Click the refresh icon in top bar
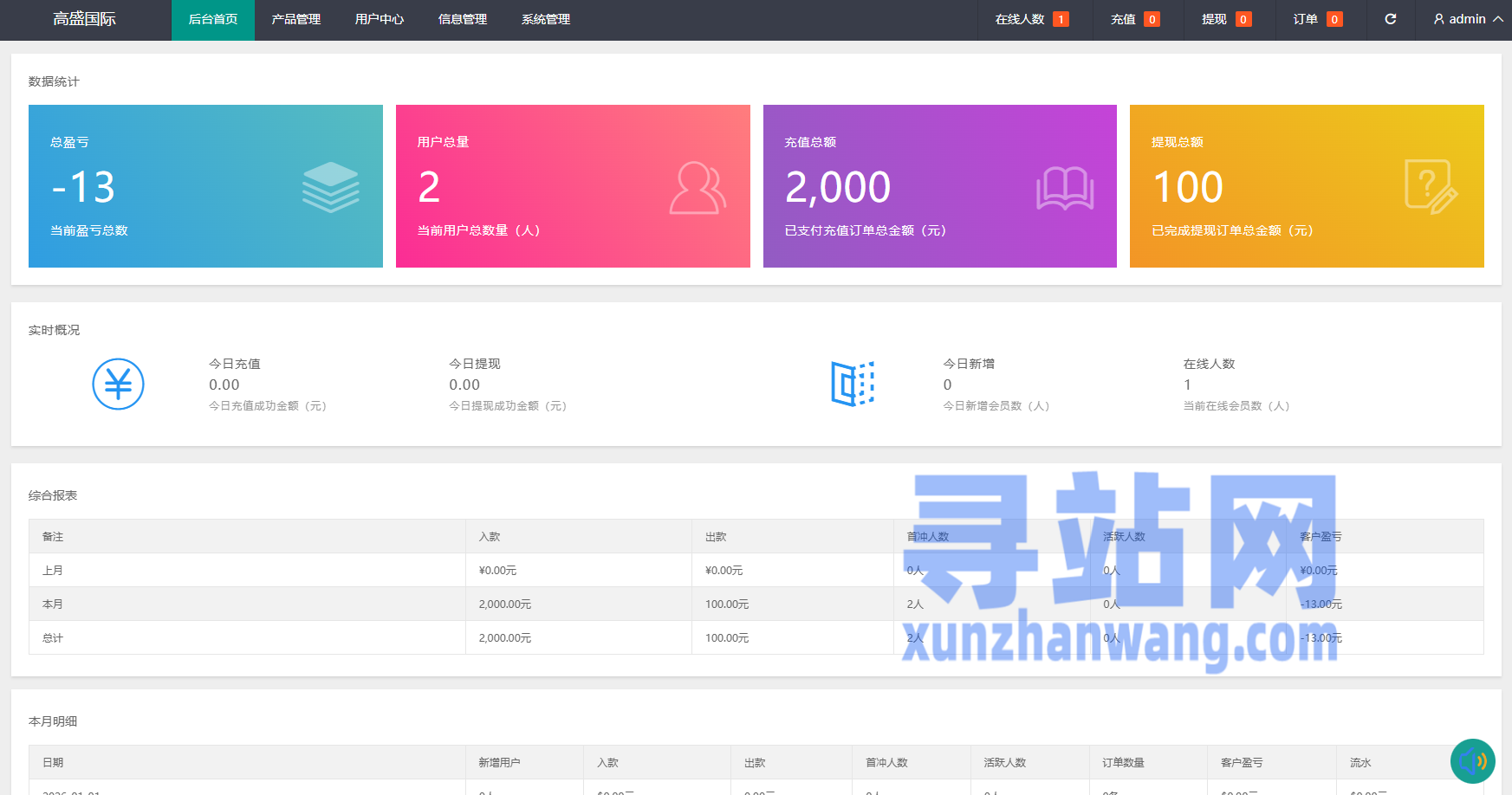The height and width of the screenshot is (795, 1512). [1390, 19]
